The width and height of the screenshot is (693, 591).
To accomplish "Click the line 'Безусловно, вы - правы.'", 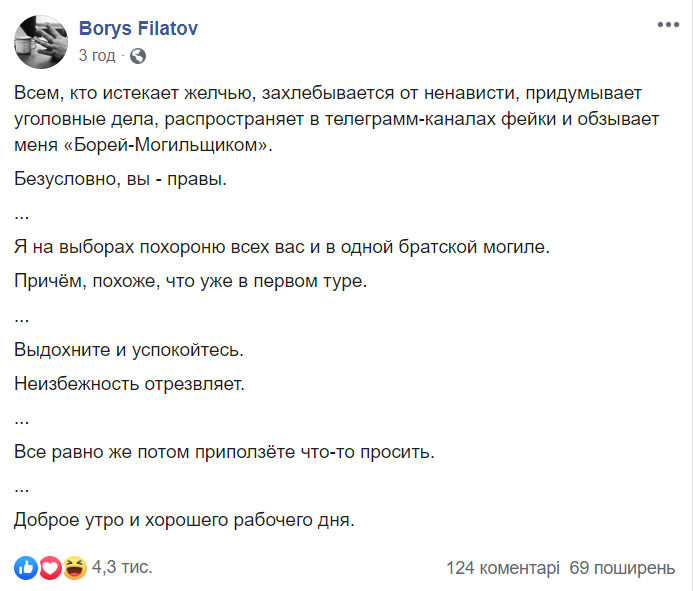I will click(120, 179).
